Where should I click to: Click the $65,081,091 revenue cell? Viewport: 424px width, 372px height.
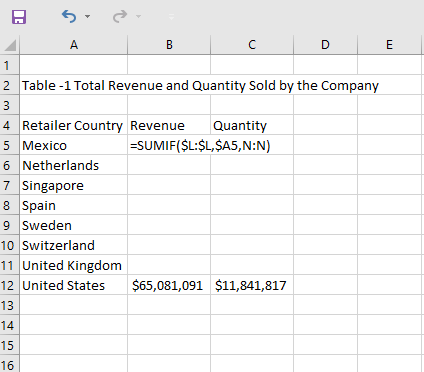click(169, 285)
